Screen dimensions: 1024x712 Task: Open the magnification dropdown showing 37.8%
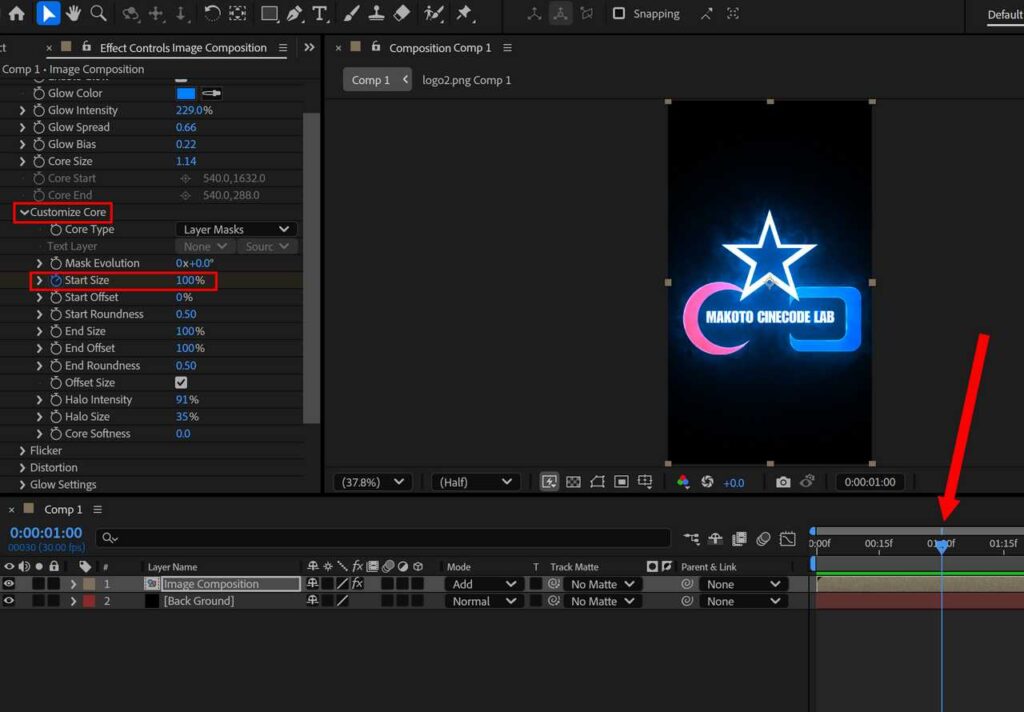pos(373,482)
